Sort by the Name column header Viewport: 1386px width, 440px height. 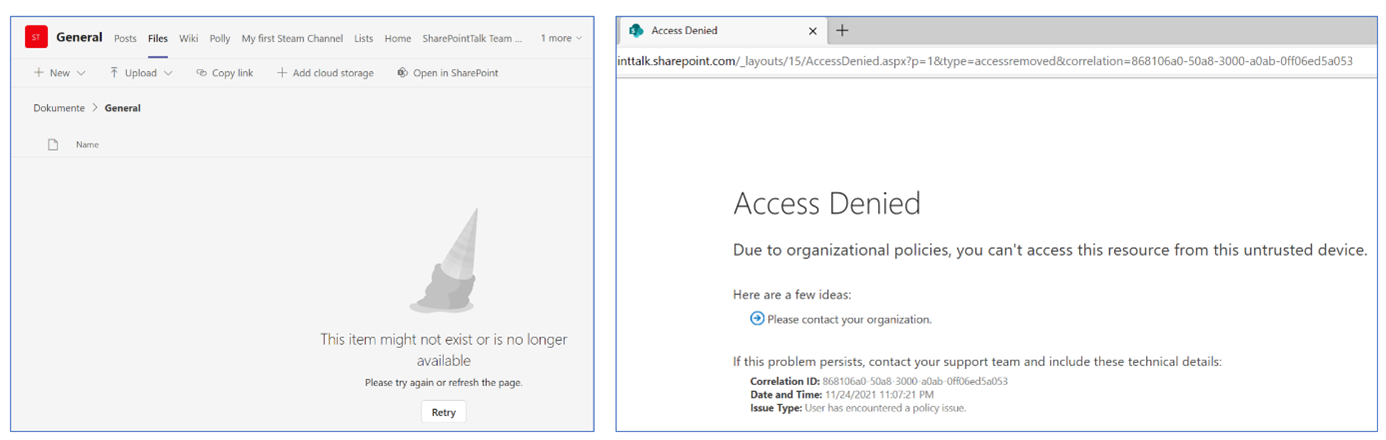pyautogui.click(x=87, y=145)
